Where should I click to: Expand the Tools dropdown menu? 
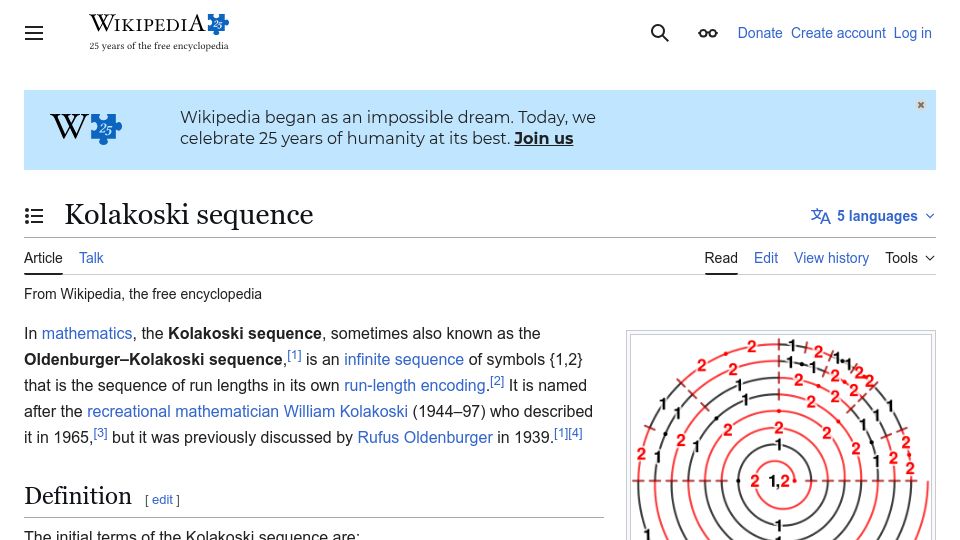tap(910, 258)
